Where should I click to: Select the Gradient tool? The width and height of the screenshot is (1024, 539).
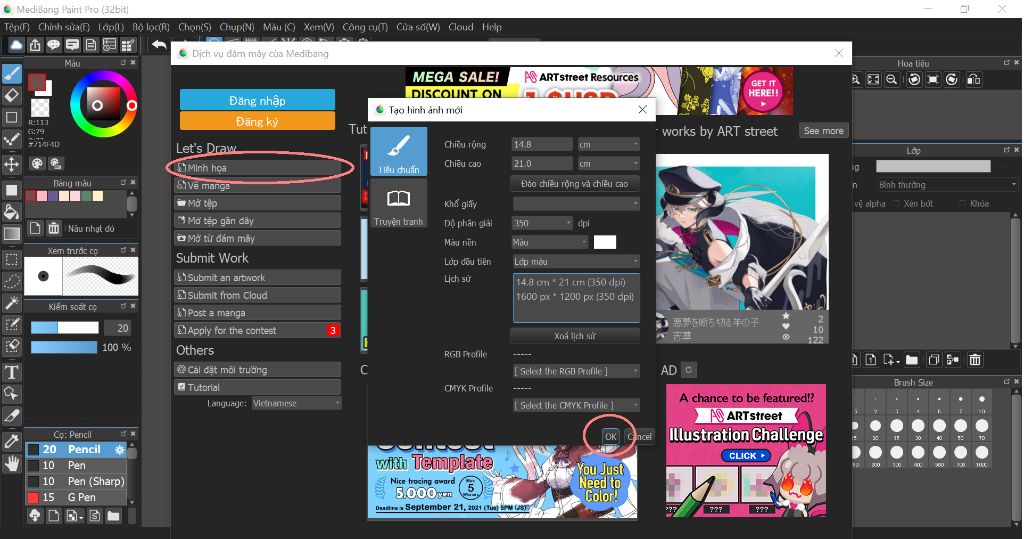[12, 233]
